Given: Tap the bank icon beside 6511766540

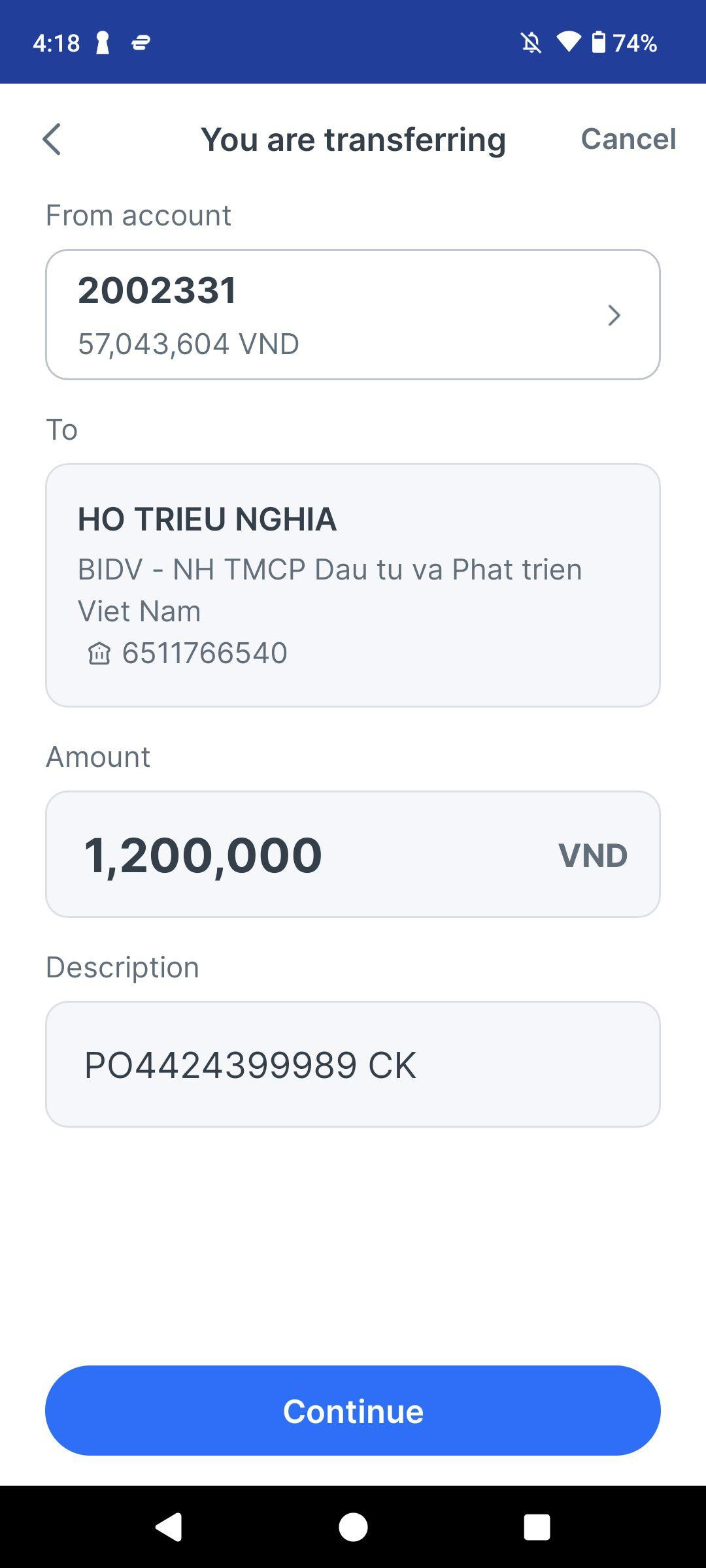Looking at the screenshot, I should (x=99, y=653).
